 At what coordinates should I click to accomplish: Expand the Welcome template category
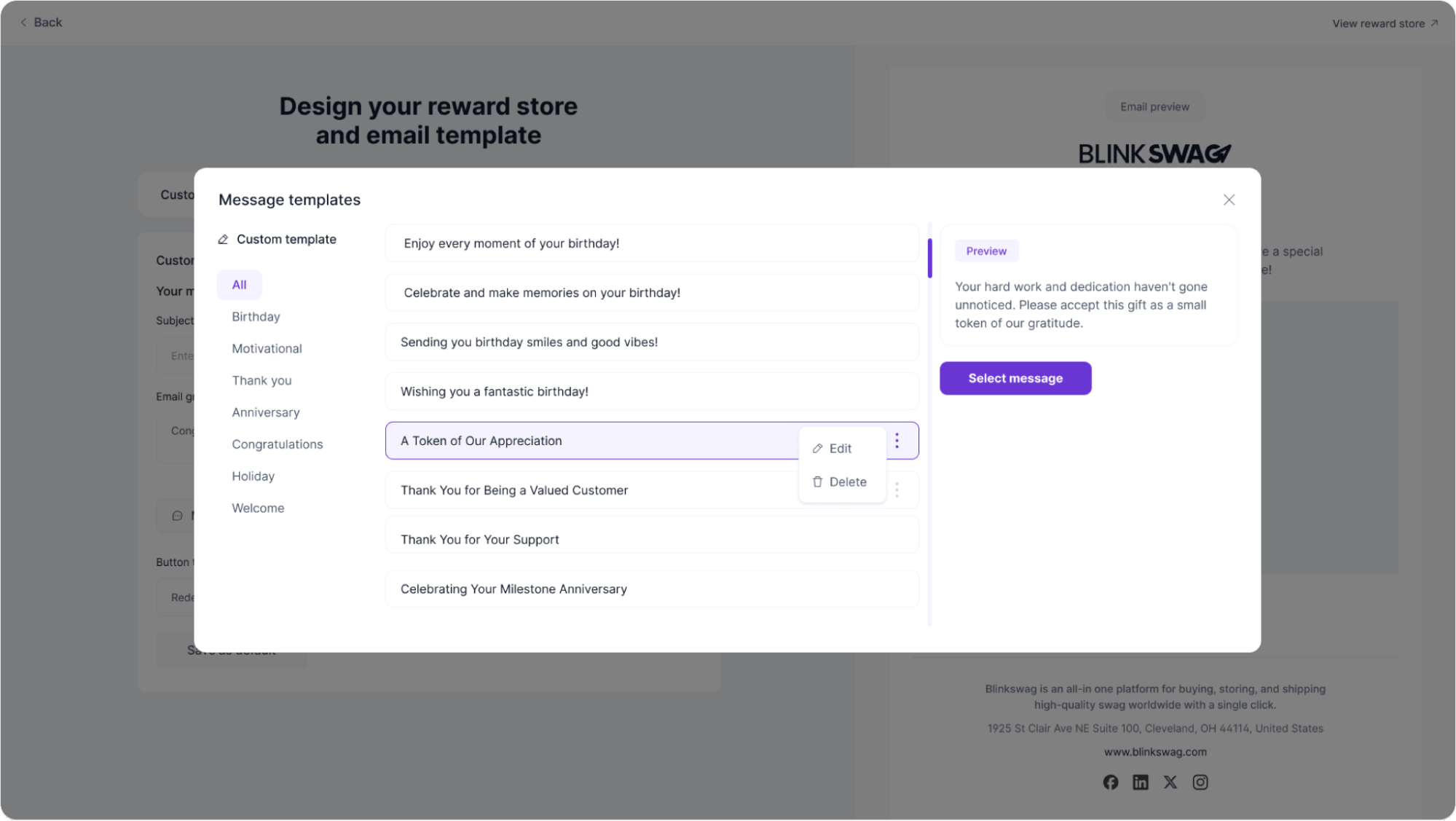point(258,508)
